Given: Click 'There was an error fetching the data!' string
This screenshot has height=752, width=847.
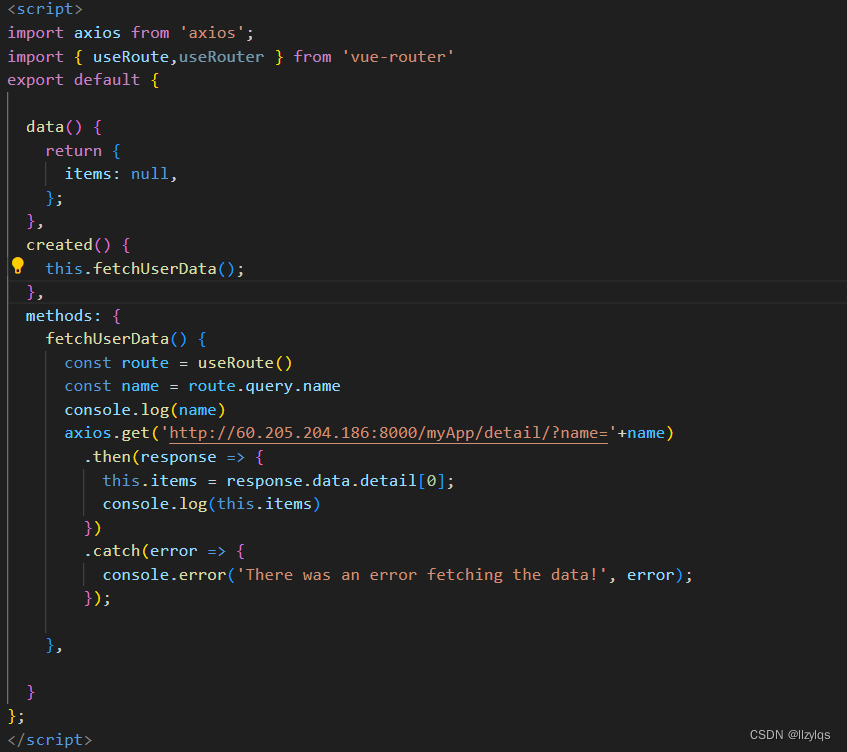Looking at the screenshot, I should pyautogui.click(x=422, y=575).
